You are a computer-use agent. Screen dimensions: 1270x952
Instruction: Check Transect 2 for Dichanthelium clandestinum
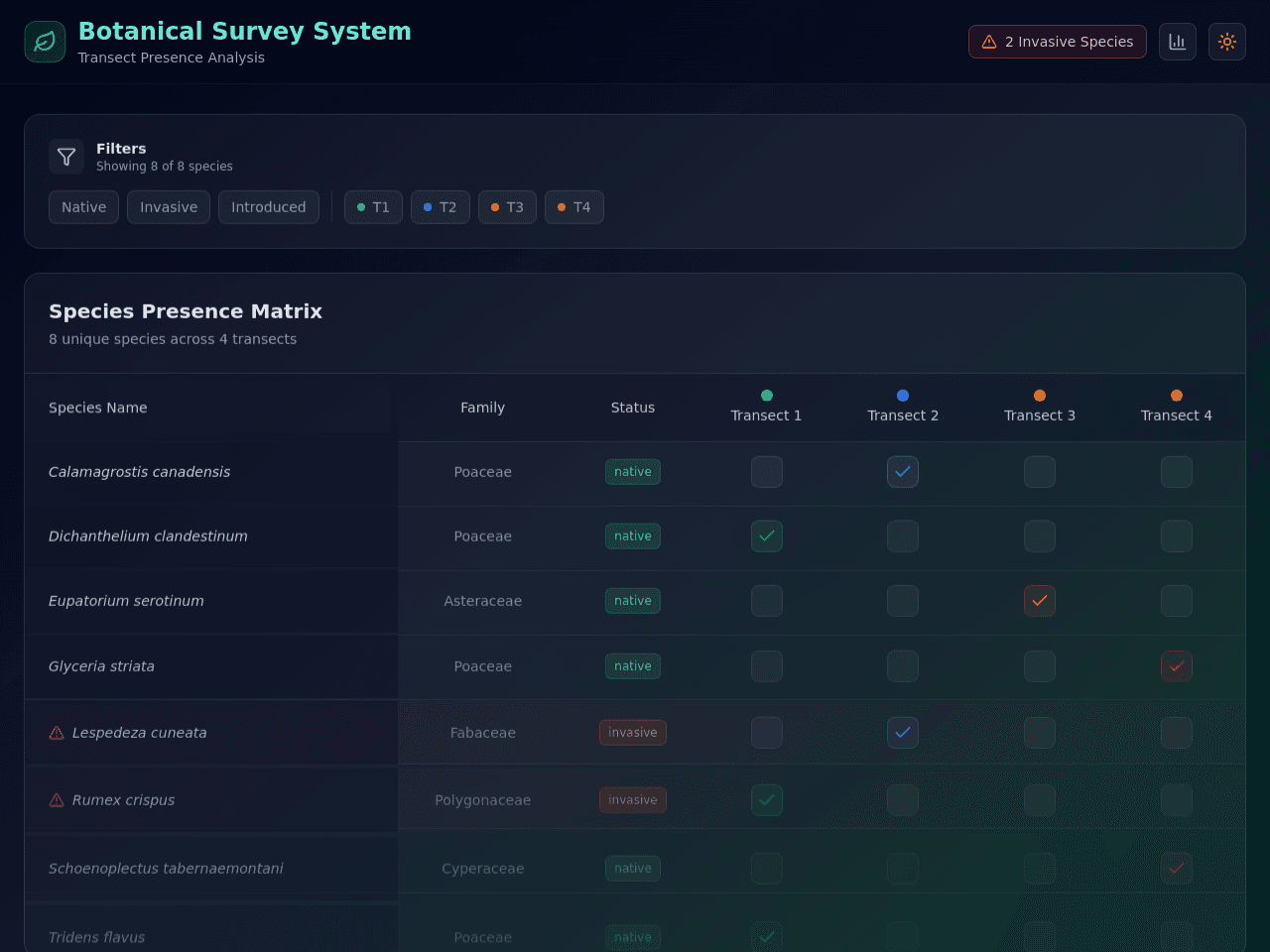903,536
